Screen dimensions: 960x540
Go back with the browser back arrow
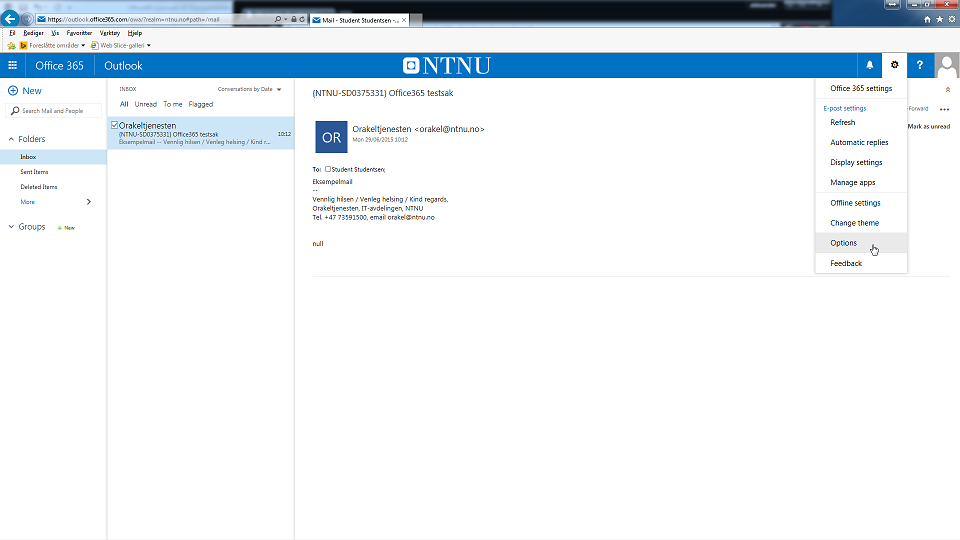pos(10,19)
